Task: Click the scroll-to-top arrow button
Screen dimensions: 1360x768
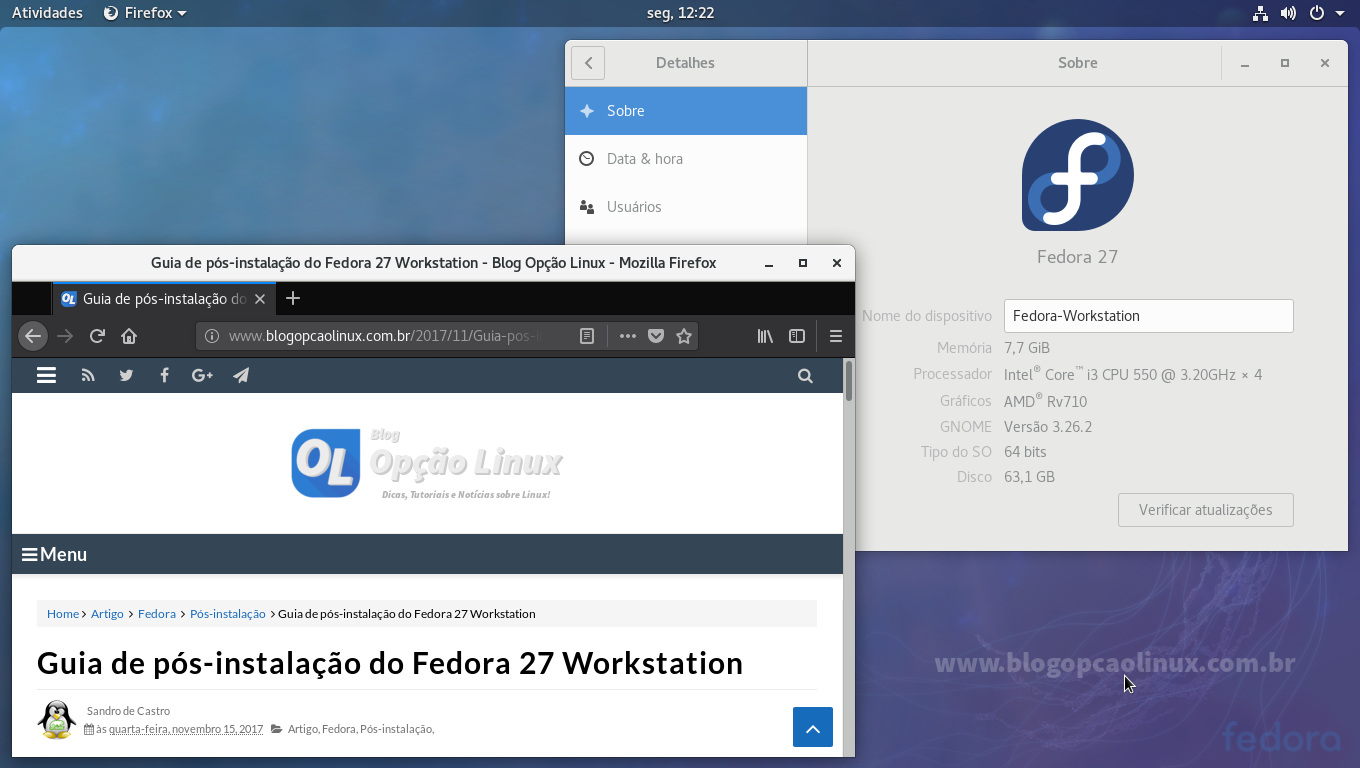Action: tap(813, 727)
